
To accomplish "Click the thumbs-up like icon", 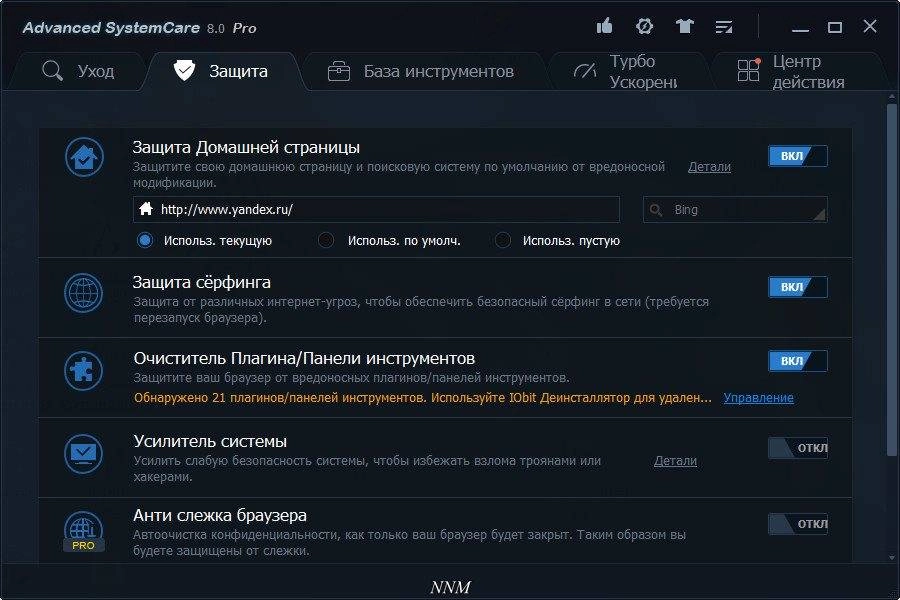I will (604, 26).
